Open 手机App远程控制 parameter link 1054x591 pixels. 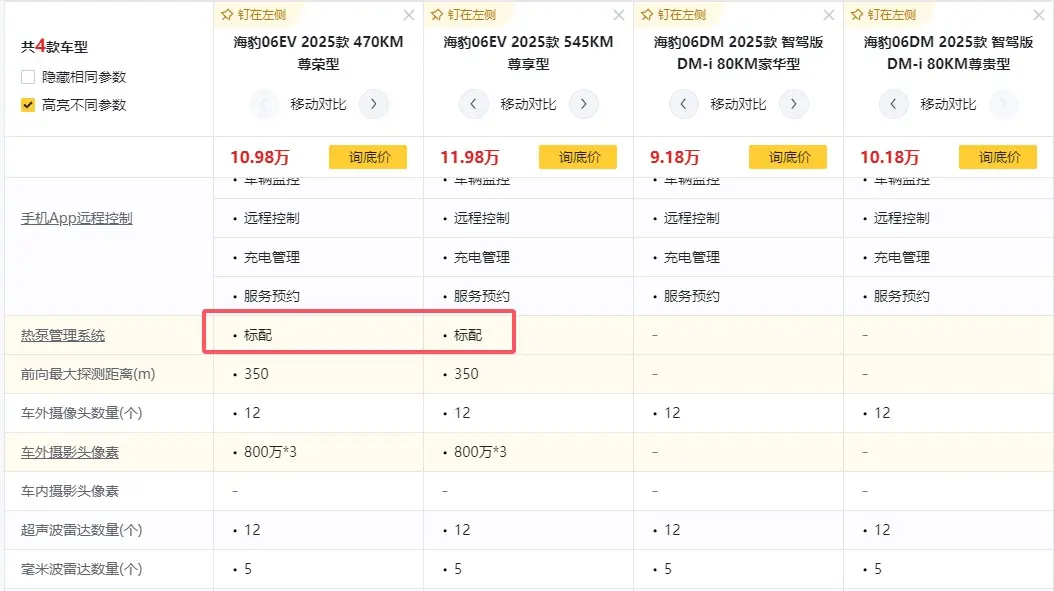[77, 219]
